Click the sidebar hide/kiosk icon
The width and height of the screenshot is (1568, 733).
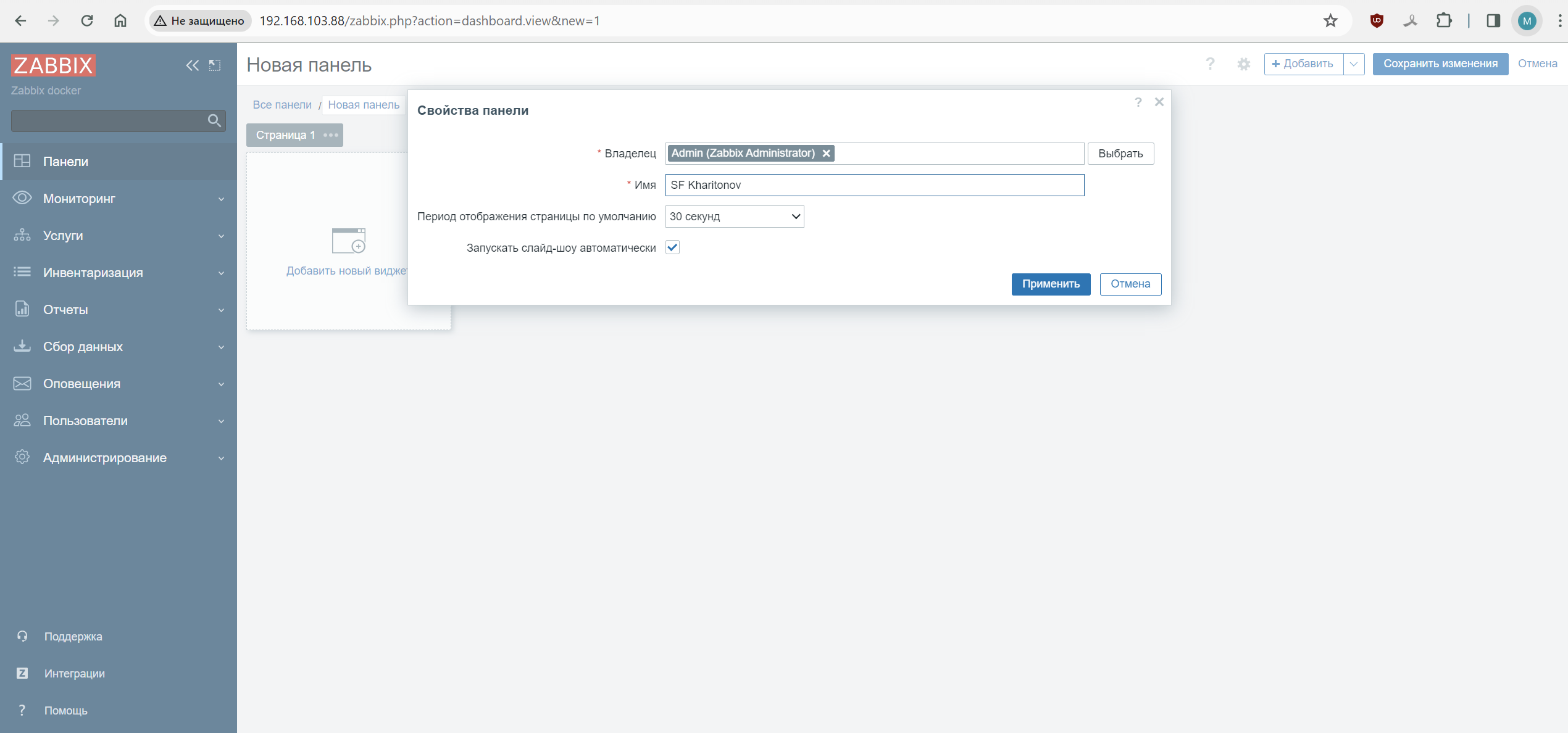coord(215,65)
